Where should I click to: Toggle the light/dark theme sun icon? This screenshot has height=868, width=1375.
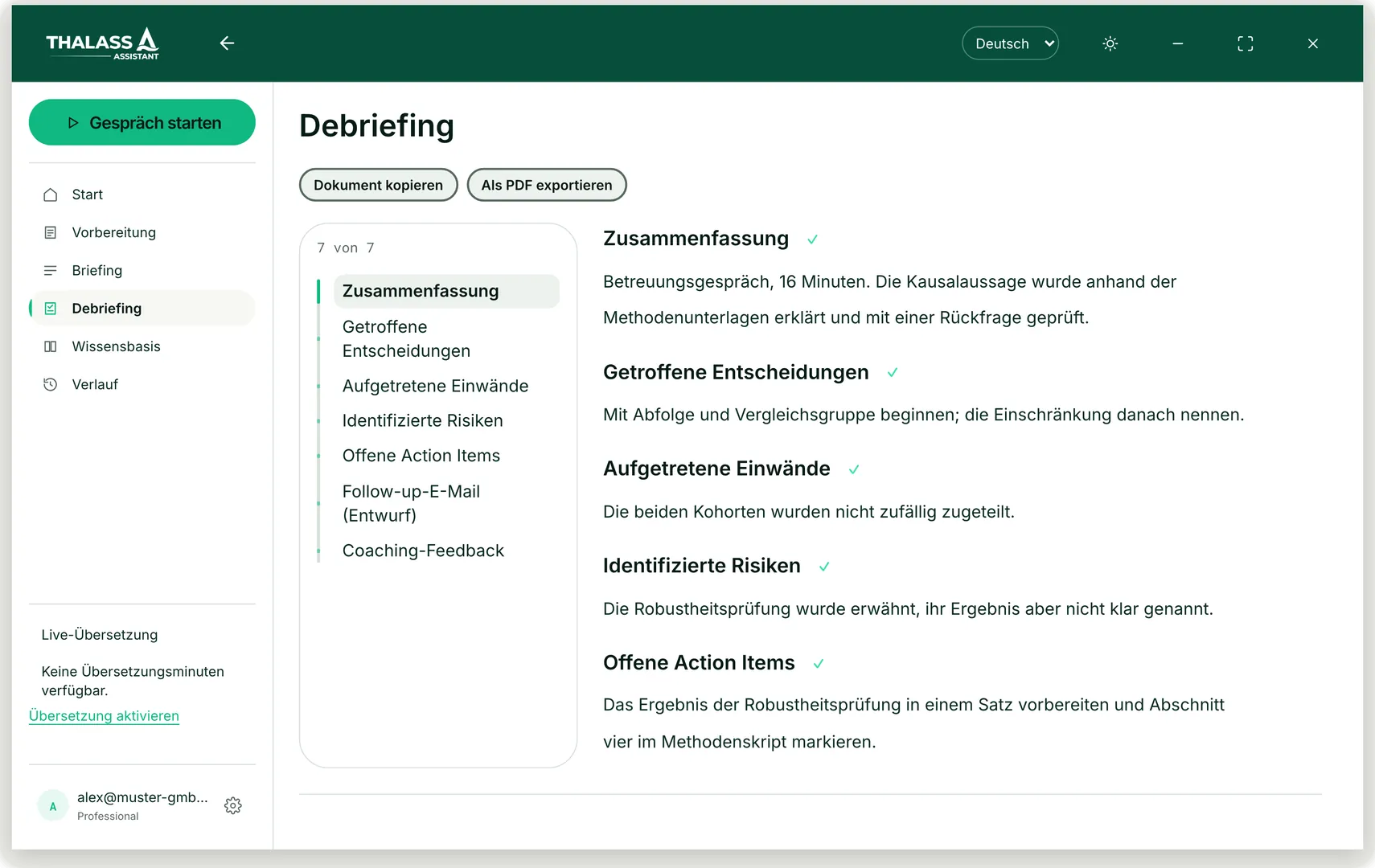(1110, 43)
